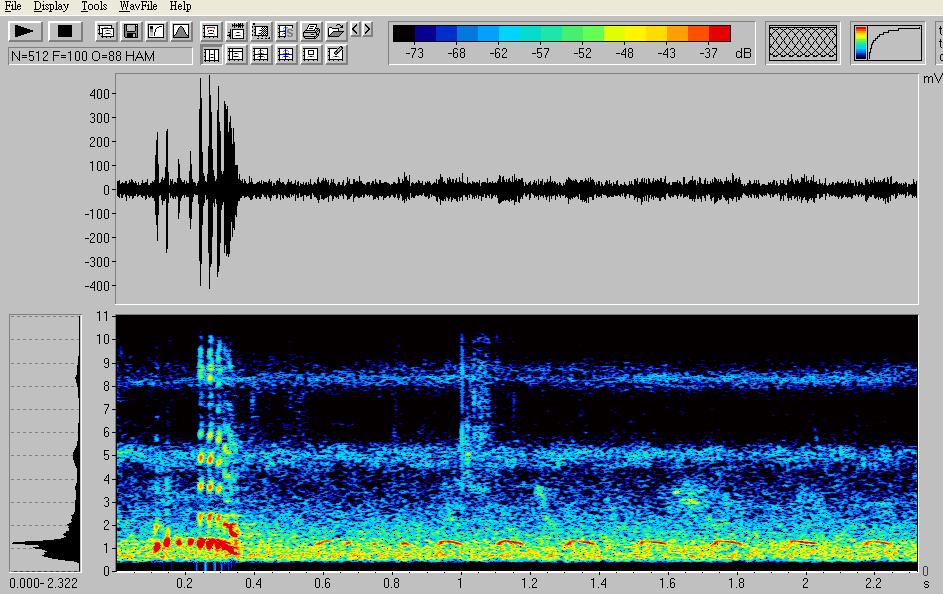
Task: Click the pencil edit icon in second row
Action: tap(336, 54)
